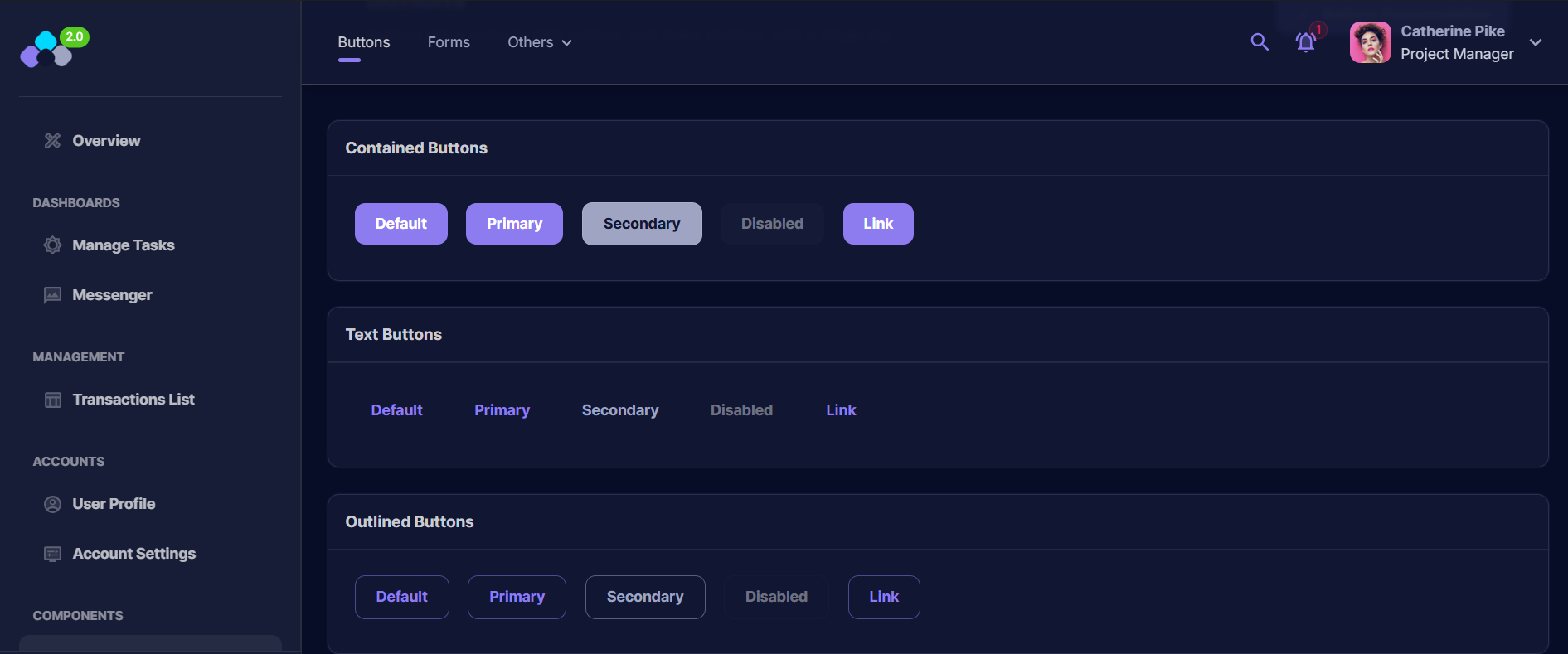
Task: Click the Overview sidebar icon
Action: [x=52, y=141]
